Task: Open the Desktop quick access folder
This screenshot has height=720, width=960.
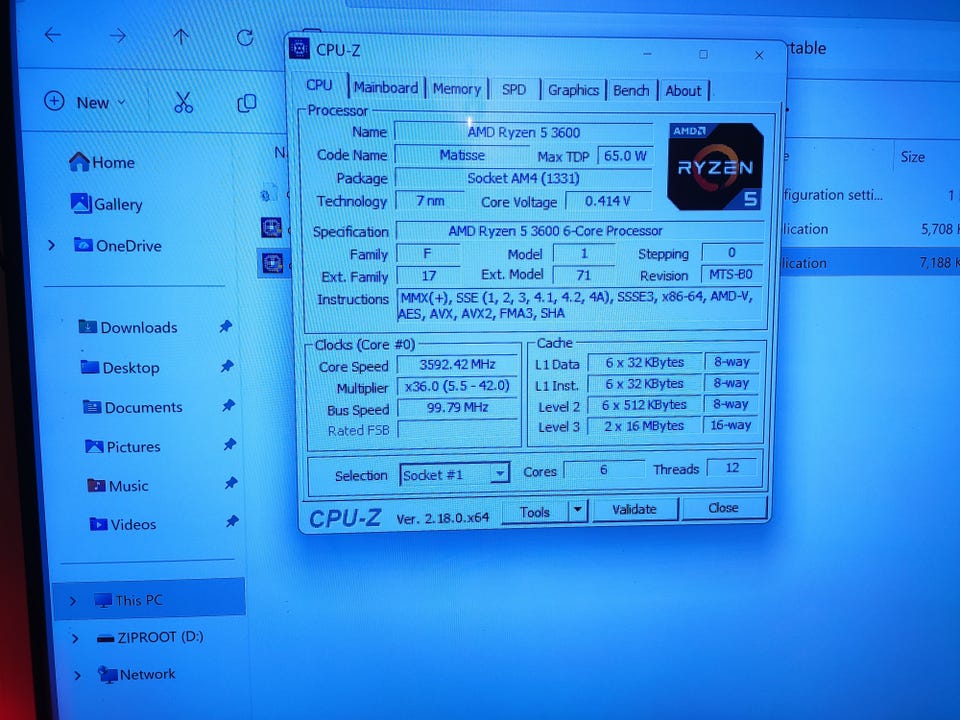Action: (120, 367)
